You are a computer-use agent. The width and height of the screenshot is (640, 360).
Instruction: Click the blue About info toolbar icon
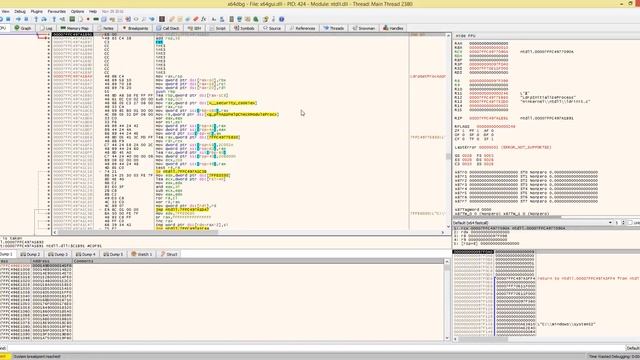point(282,19)
